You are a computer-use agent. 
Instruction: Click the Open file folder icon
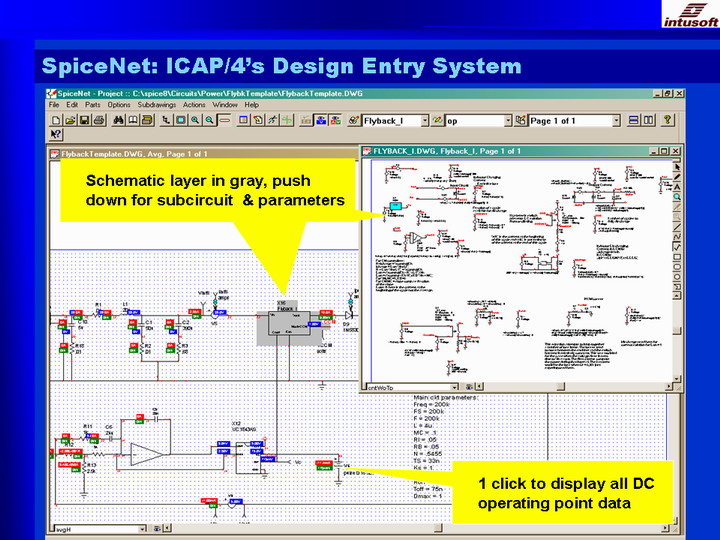point(70,120)
